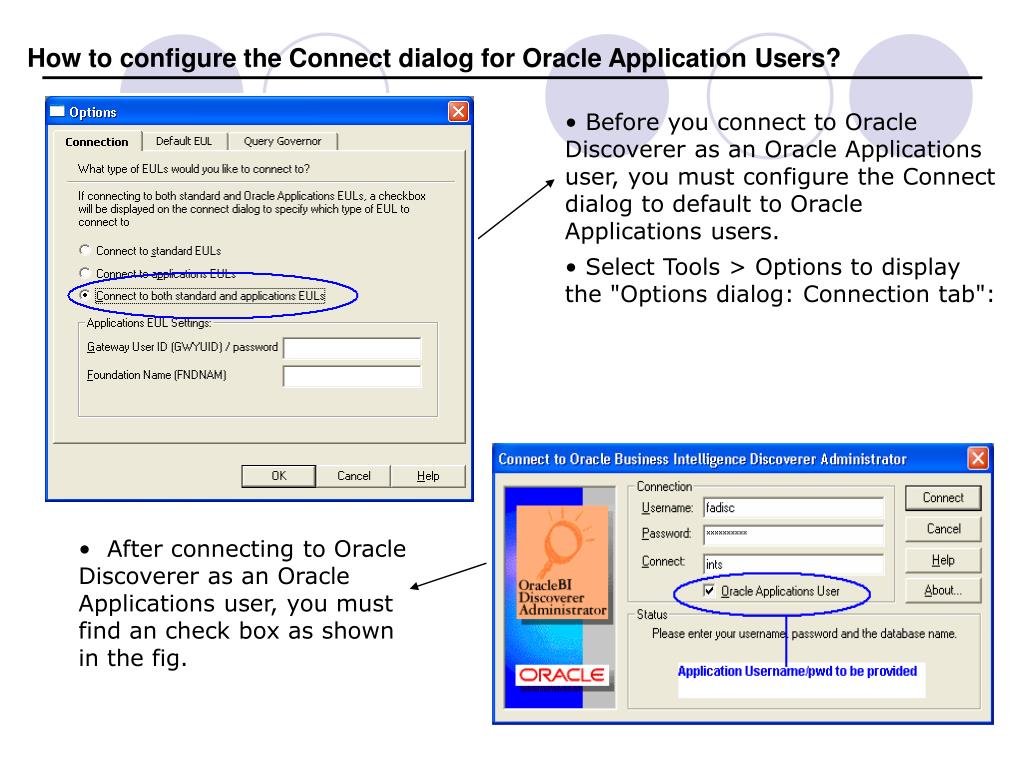Open the Default EUL tab
This screenshot has width=1024, height=768.
184,141
